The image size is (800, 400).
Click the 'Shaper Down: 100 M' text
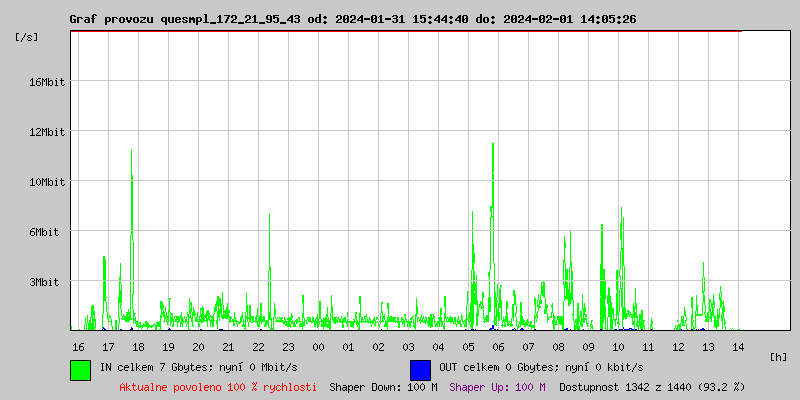click(383, 386)
